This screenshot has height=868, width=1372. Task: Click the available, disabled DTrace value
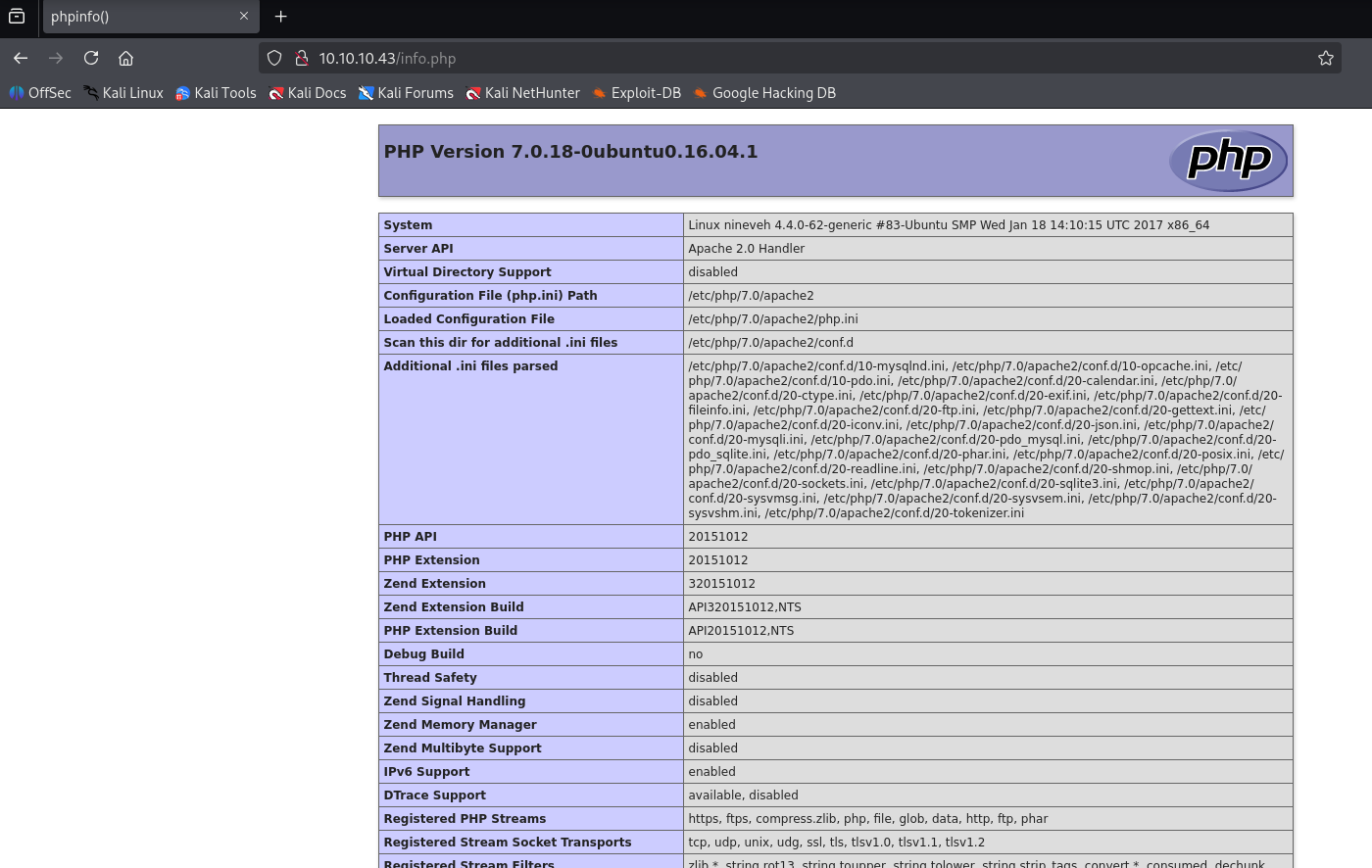point(743,796)
